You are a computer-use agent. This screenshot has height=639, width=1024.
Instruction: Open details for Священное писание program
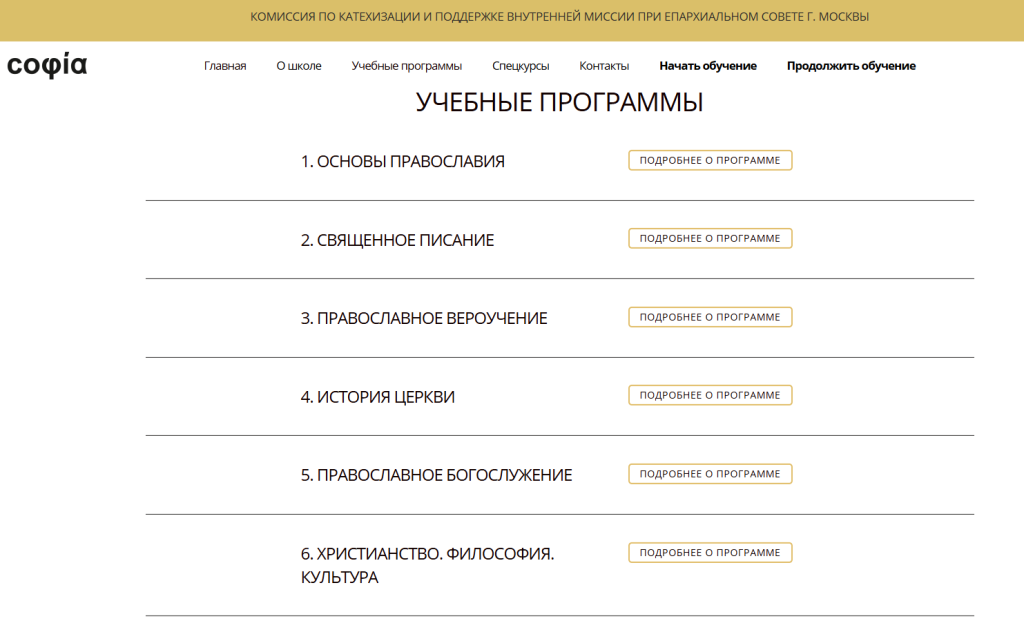[x=710, y=238]
